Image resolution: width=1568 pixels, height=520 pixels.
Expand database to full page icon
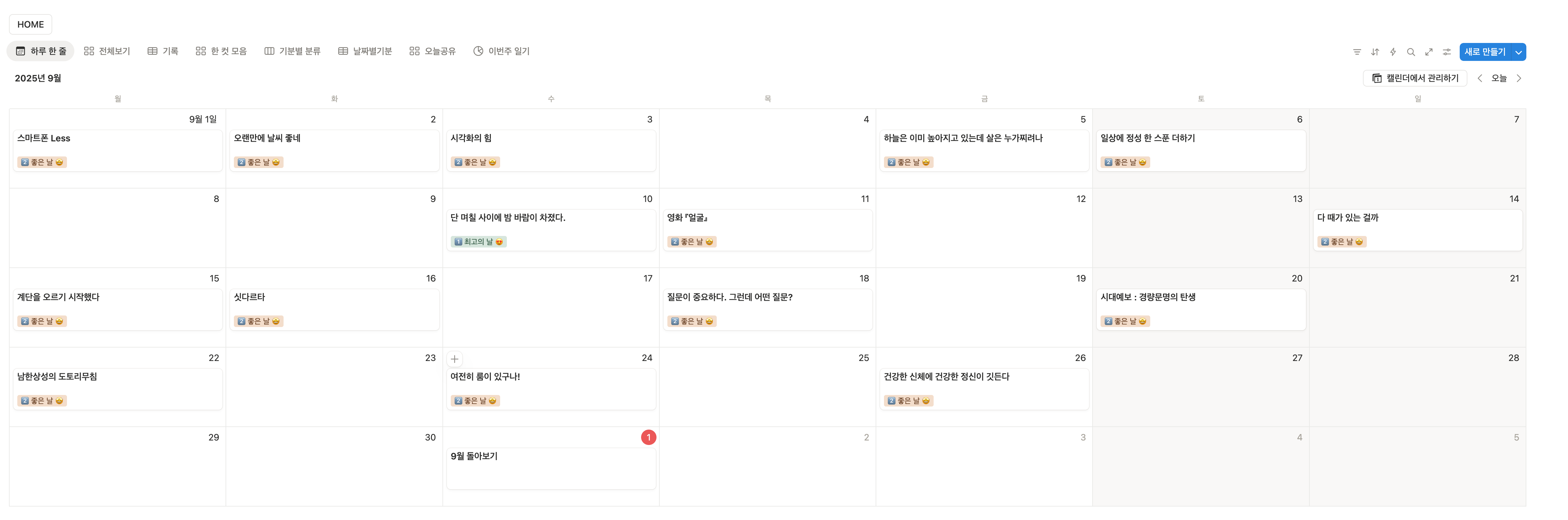(x=1429, y=52)
